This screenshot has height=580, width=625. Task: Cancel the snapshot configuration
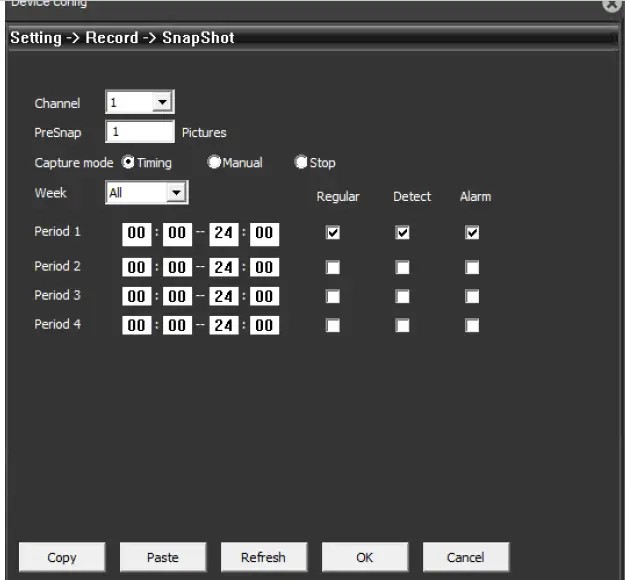tap(466, 557)
